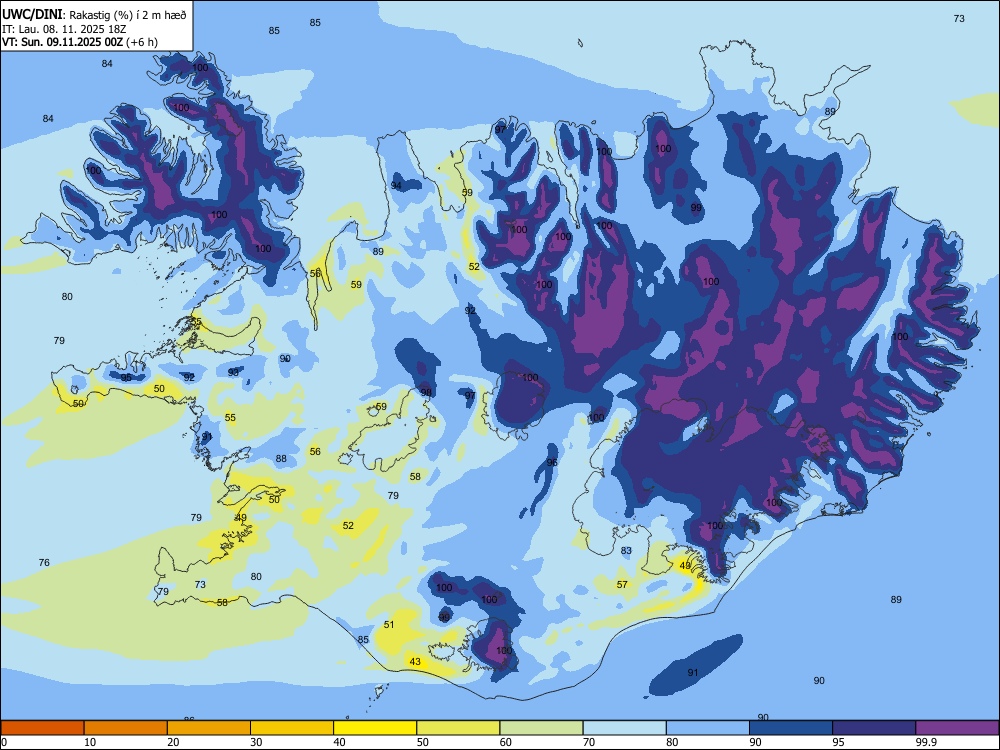Pick the amber 20–30 legend swatch
The width and height of the screenshot is (1000, 750).
209,728
